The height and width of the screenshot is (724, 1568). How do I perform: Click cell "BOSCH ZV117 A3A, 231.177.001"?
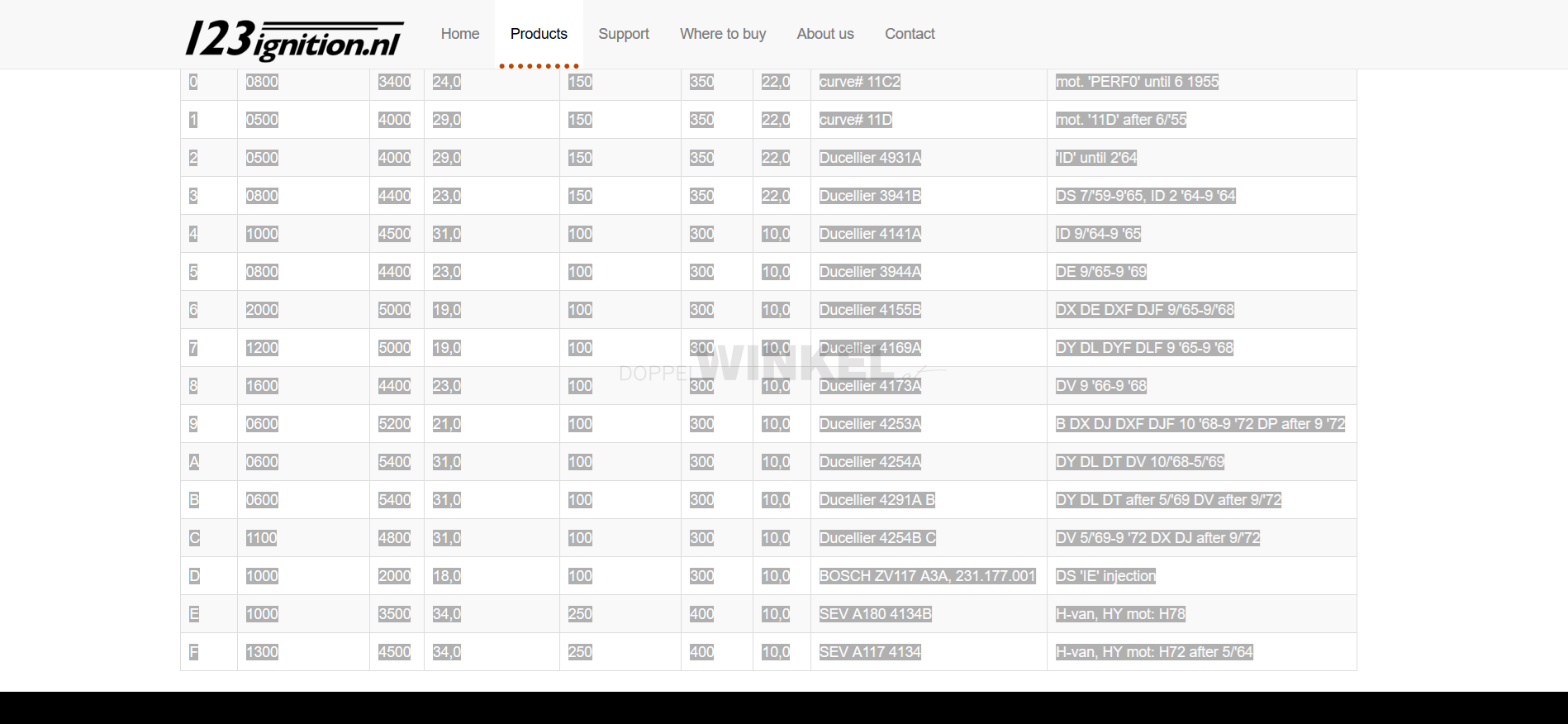[x=928, y=576]
